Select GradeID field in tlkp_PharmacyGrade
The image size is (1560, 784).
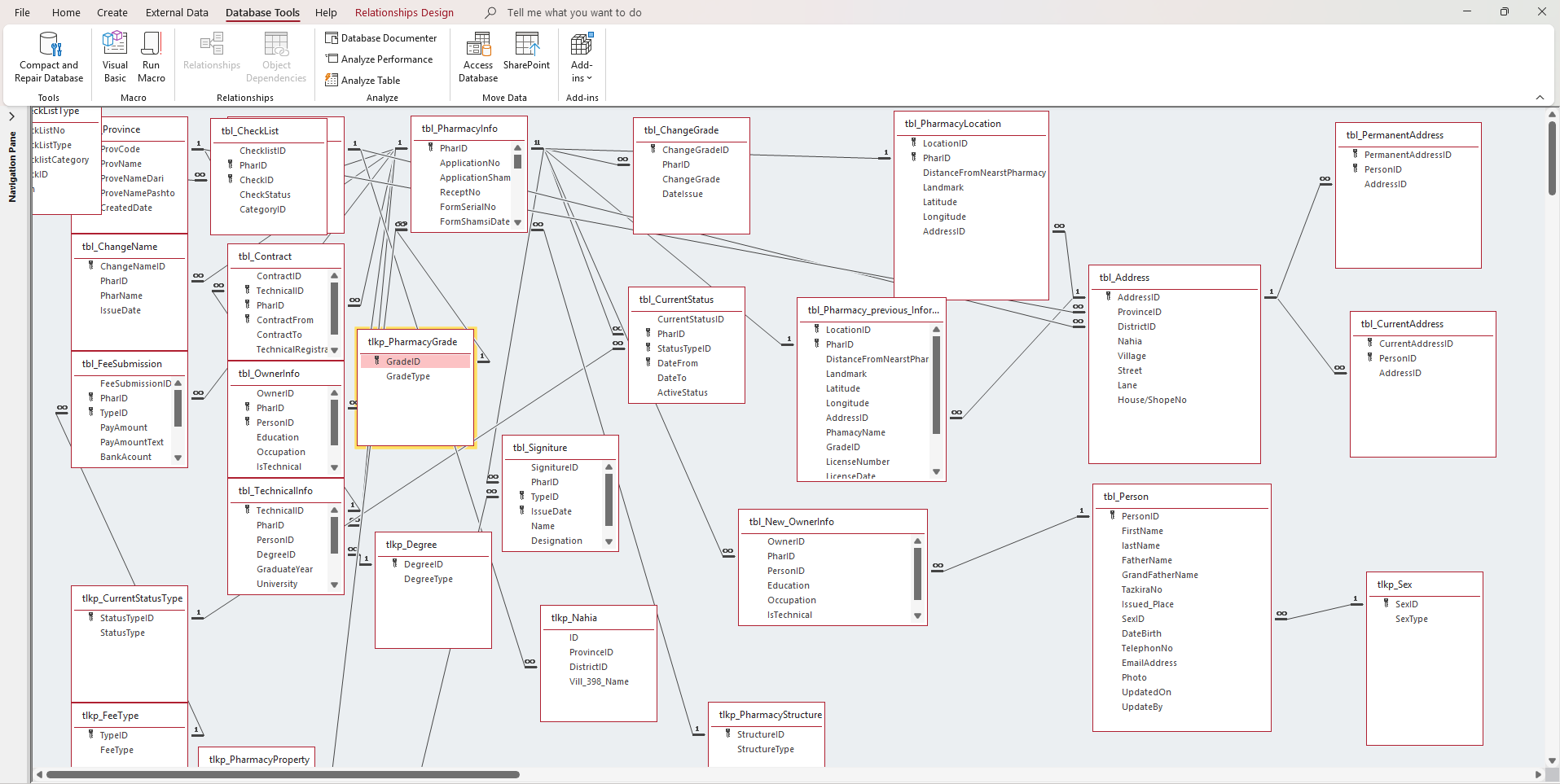[403, 361]
